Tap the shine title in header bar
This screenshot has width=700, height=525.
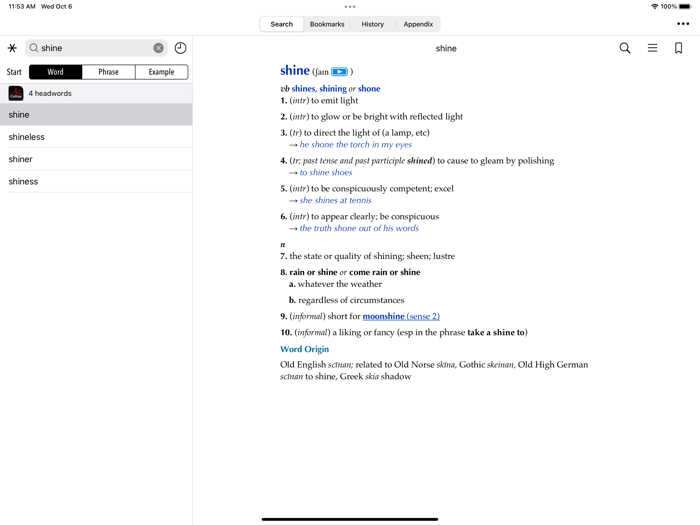click(x=446, y=48)
